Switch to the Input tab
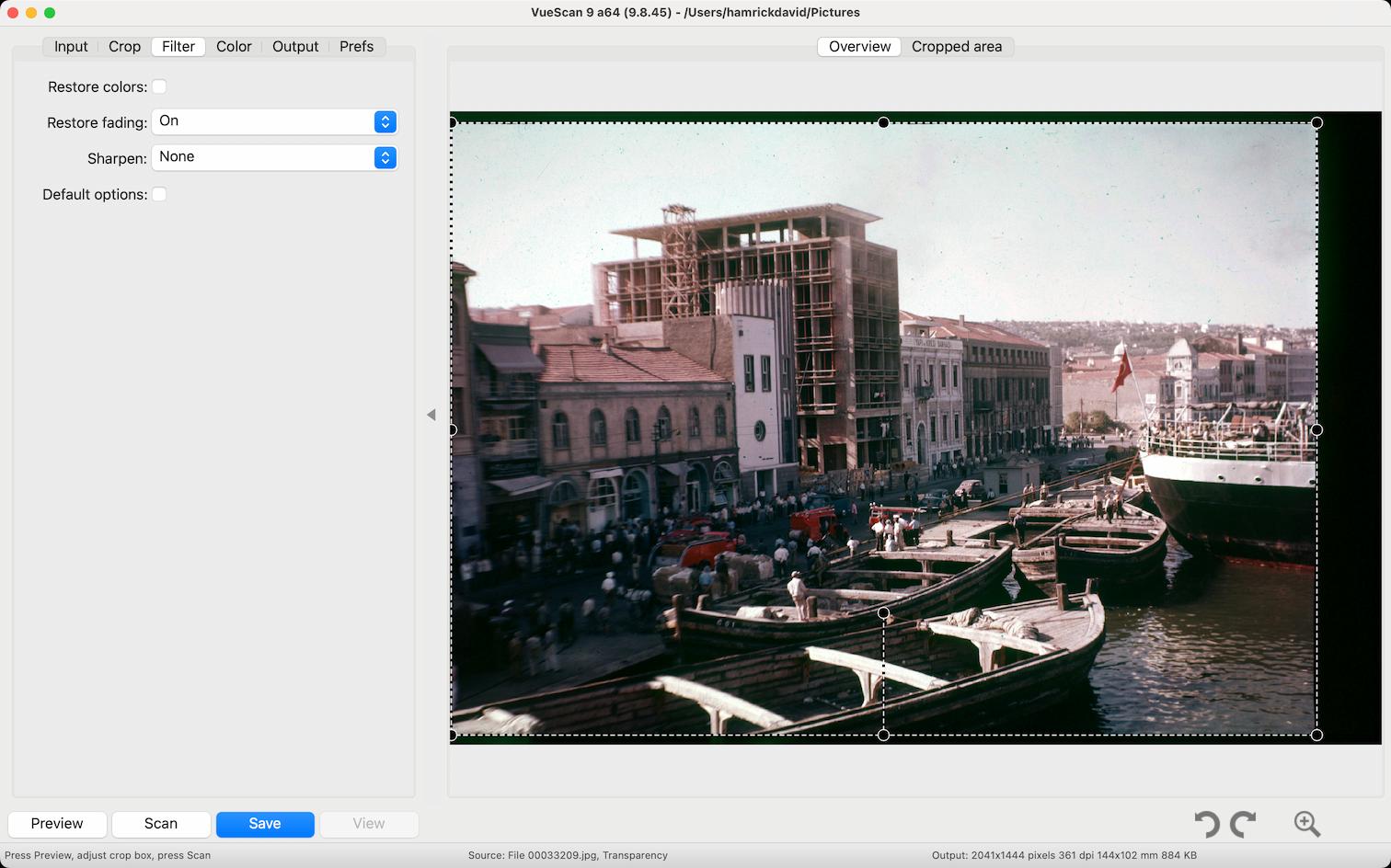 coord(70,46)
